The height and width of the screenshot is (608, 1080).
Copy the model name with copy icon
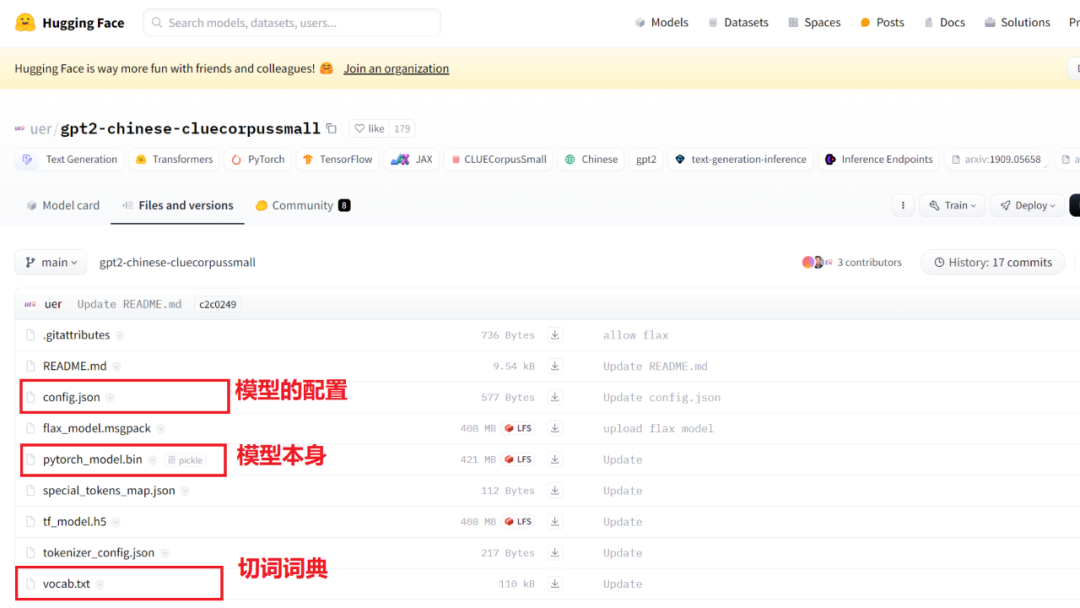(331, 129)
